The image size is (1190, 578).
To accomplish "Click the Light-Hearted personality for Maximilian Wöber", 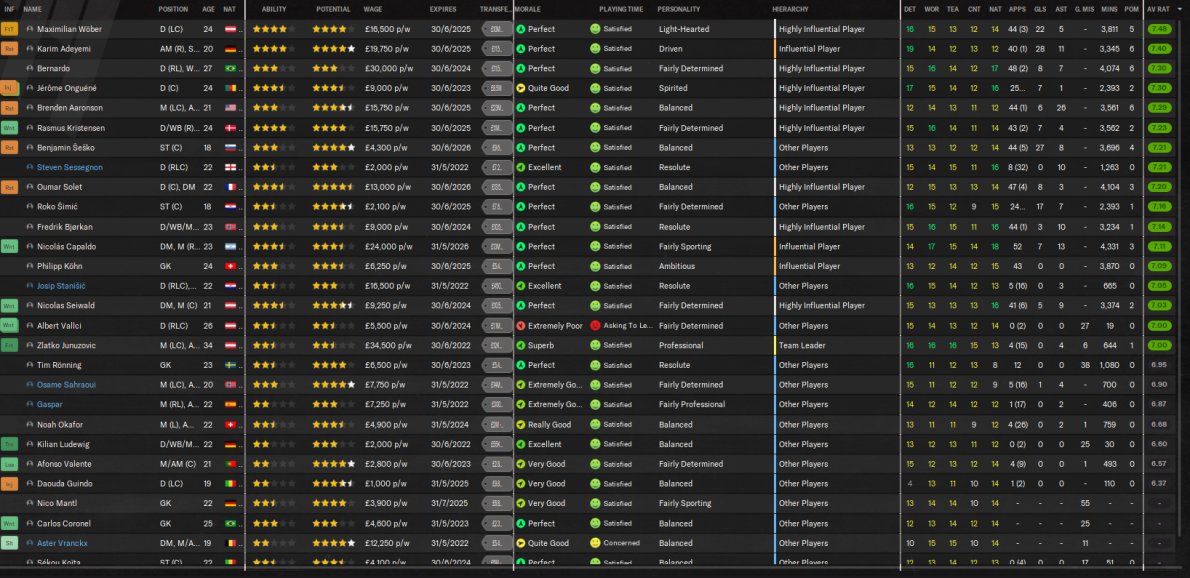I will pyautogui.click(x=684, y=29).
